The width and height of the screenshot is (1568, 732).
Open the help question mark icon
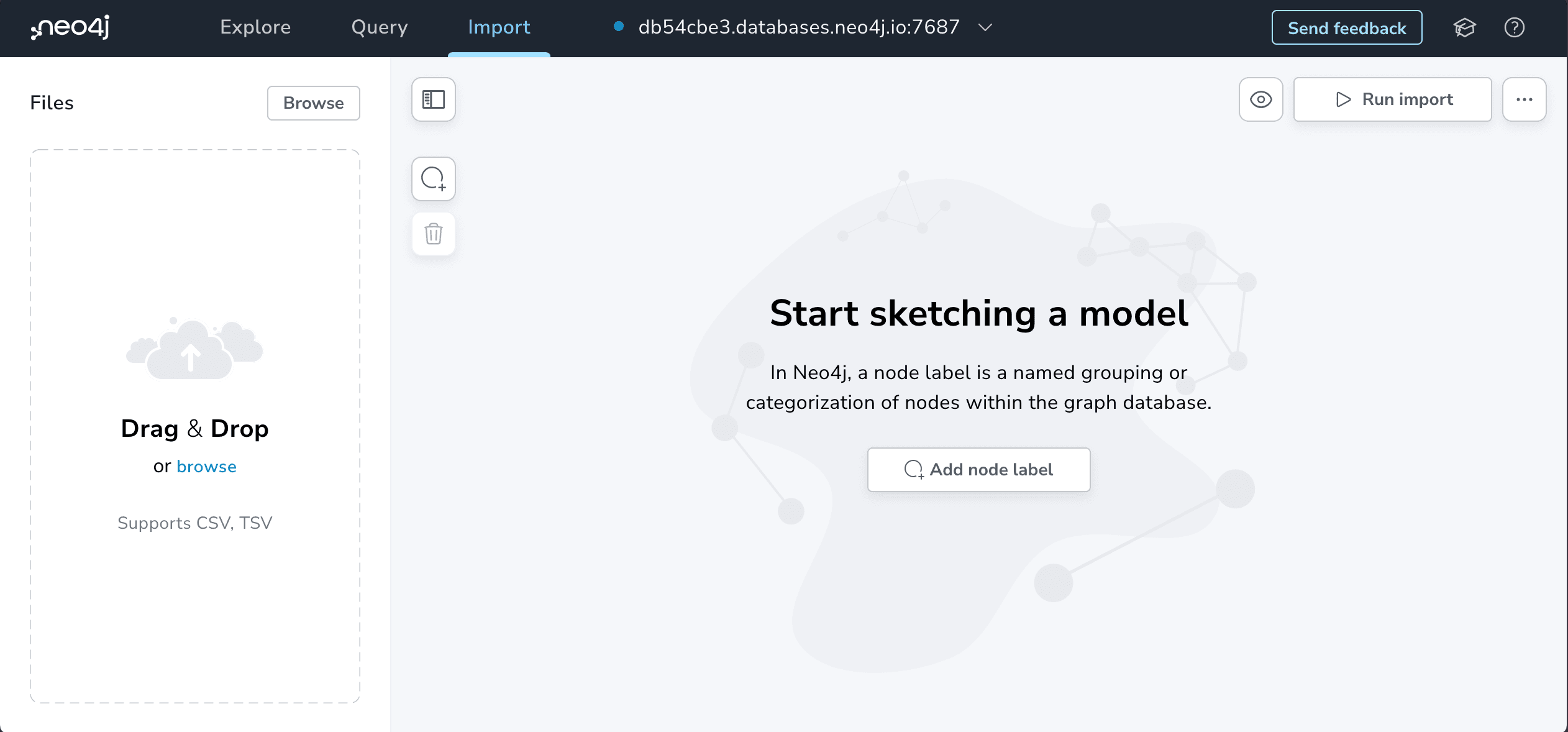pos(1515,28)
